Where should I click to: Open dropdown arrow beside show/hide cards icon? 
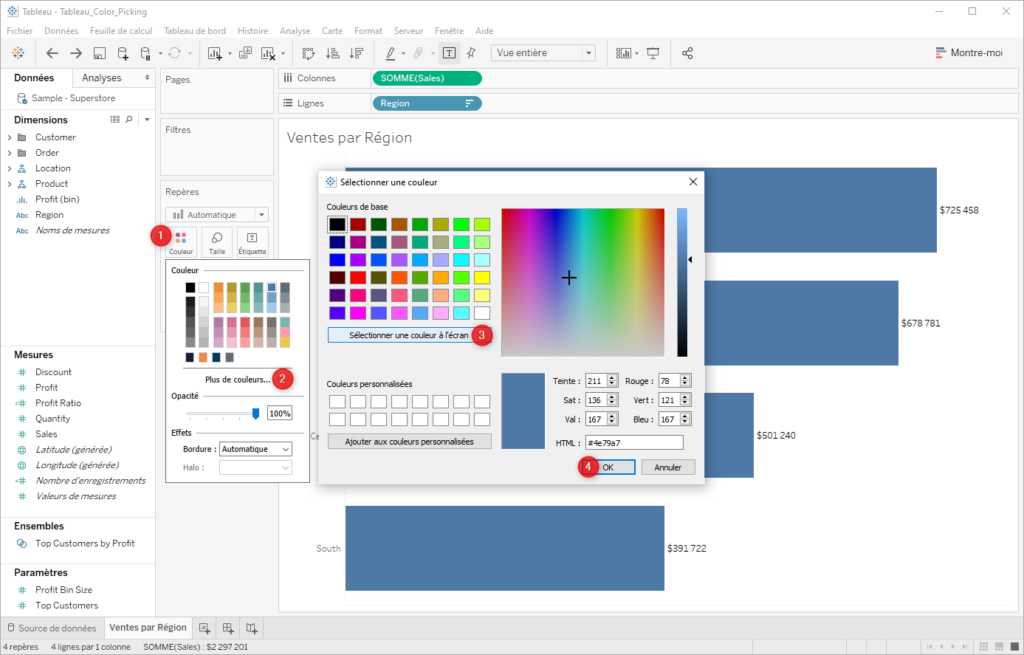tap(637, 54)
